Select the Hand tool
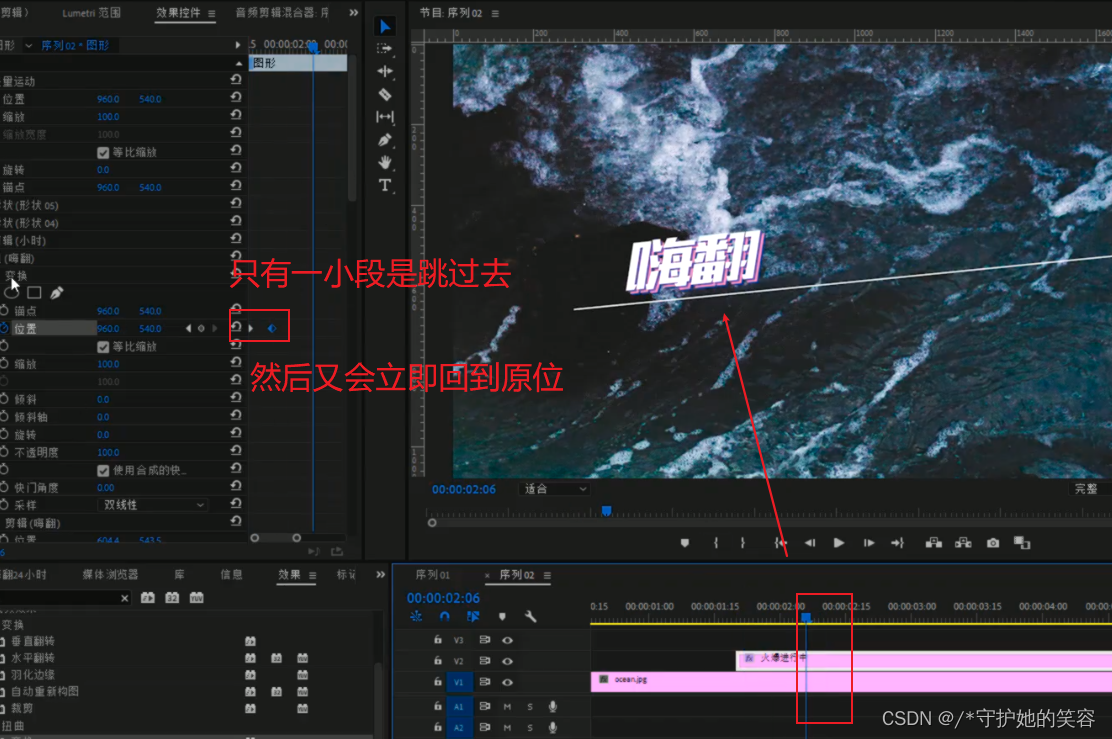The width and height of the screenshot is (1112, 739). [x=384, y=162]
